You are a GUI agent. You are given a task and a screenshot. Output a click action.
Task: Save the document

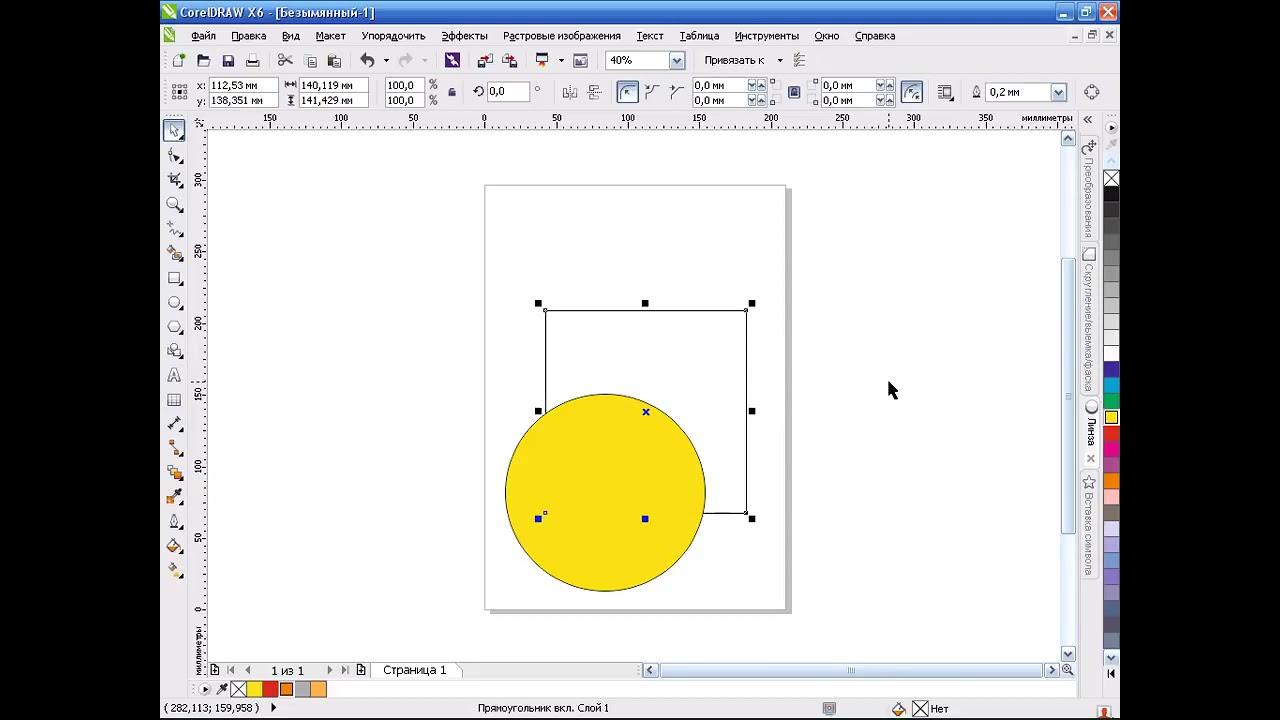point(228,61)
